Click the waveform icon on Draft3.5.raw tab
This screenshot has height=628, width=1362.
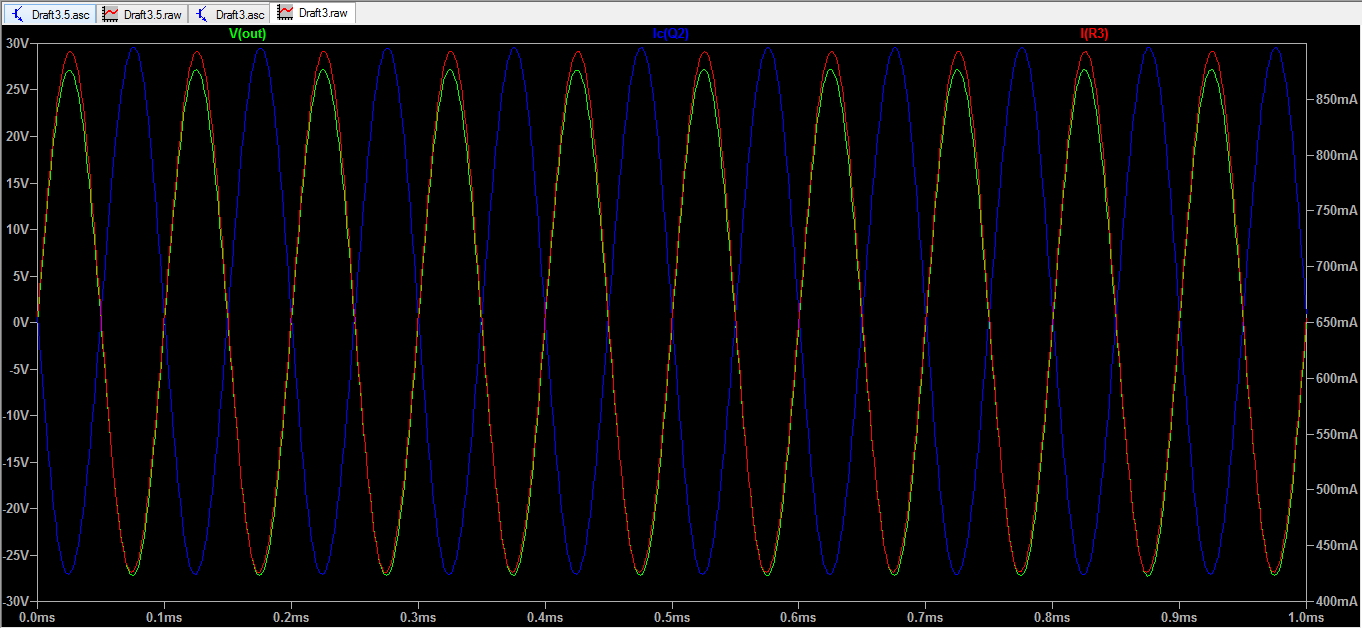coord(111,15)
